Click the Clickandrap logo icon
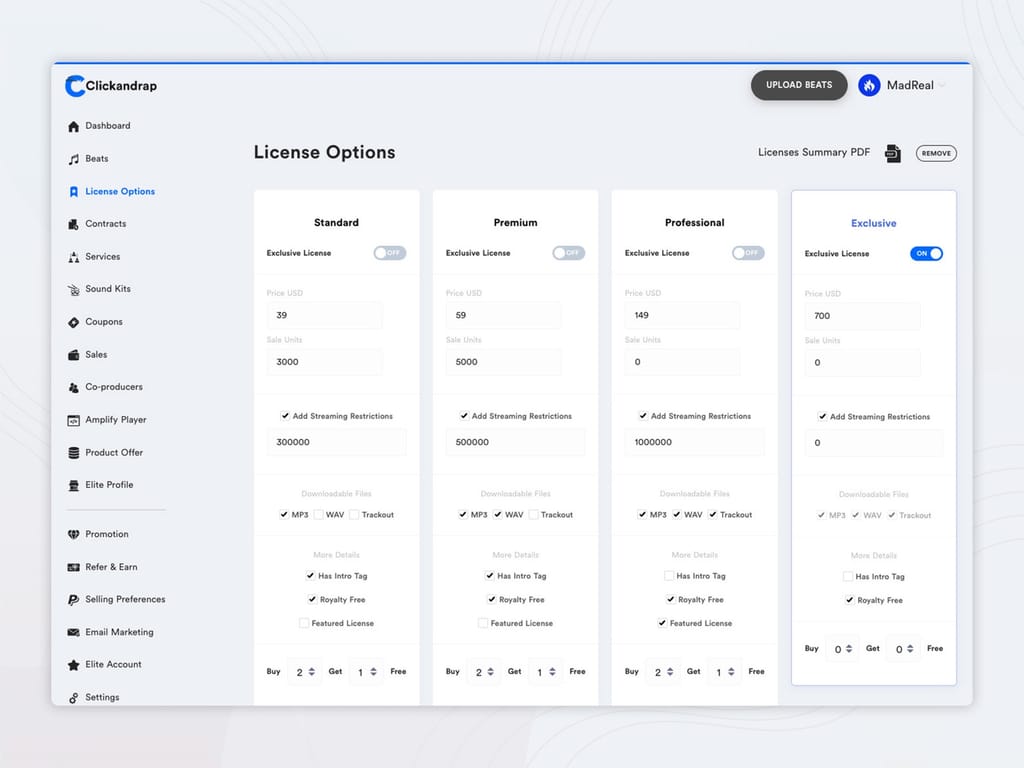Screen dimensions: 1024x768 click(x=75, y=86)
